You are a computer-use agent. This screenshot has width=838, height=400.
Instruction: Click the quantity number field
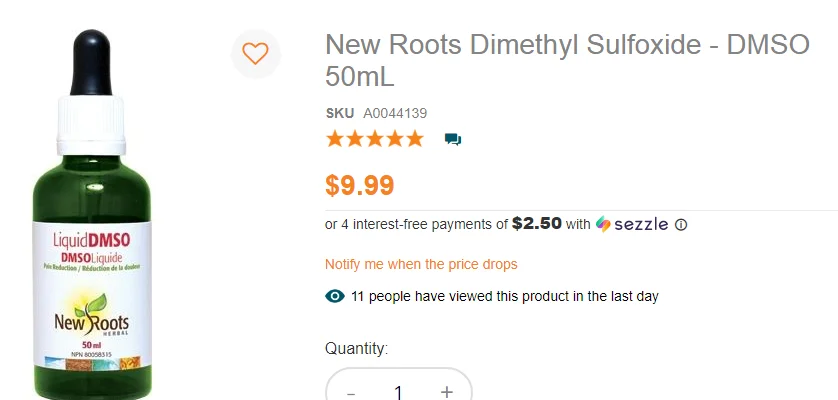click(x=398, y=392)
